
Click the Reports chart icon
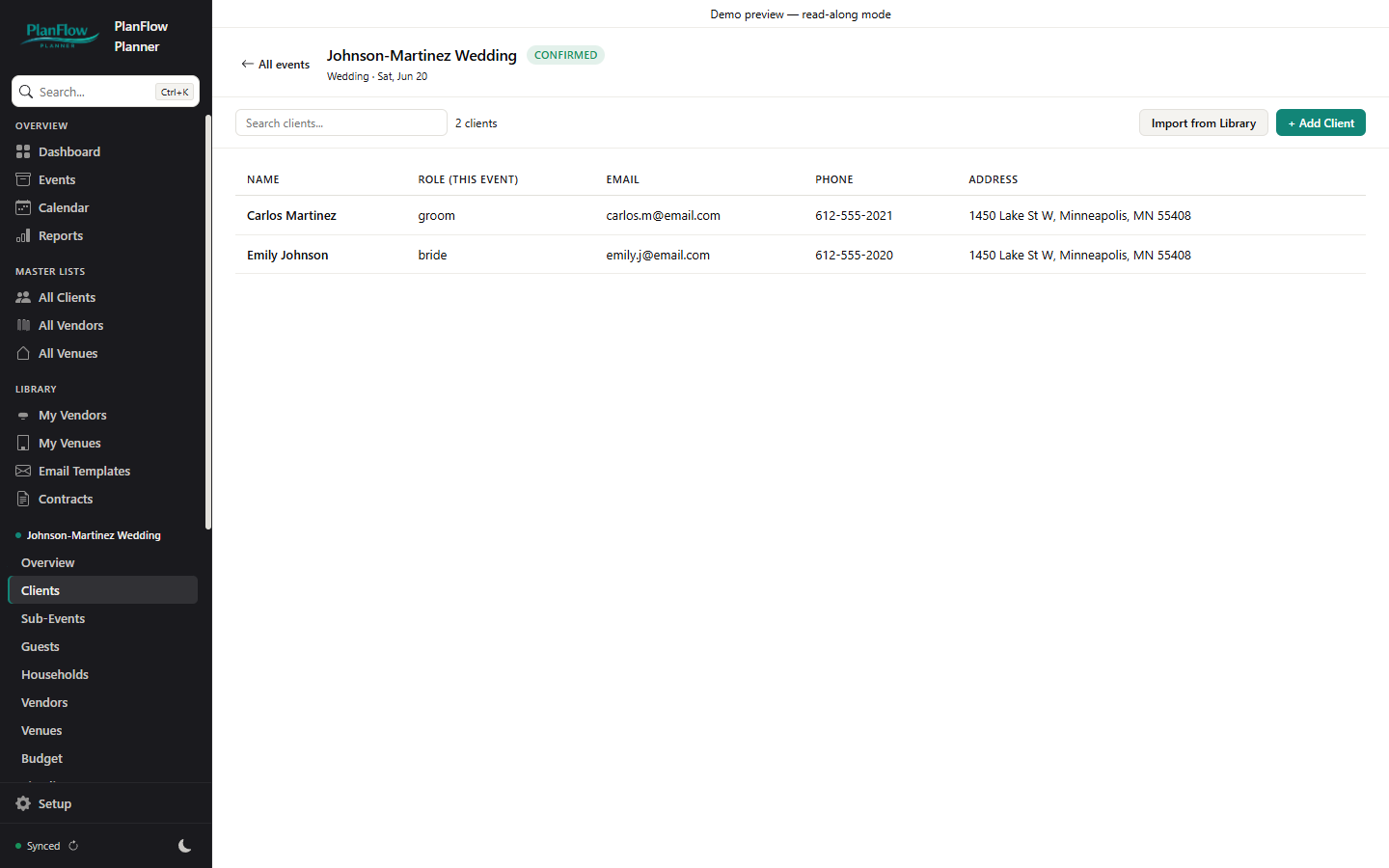click(x=23, y=235)
